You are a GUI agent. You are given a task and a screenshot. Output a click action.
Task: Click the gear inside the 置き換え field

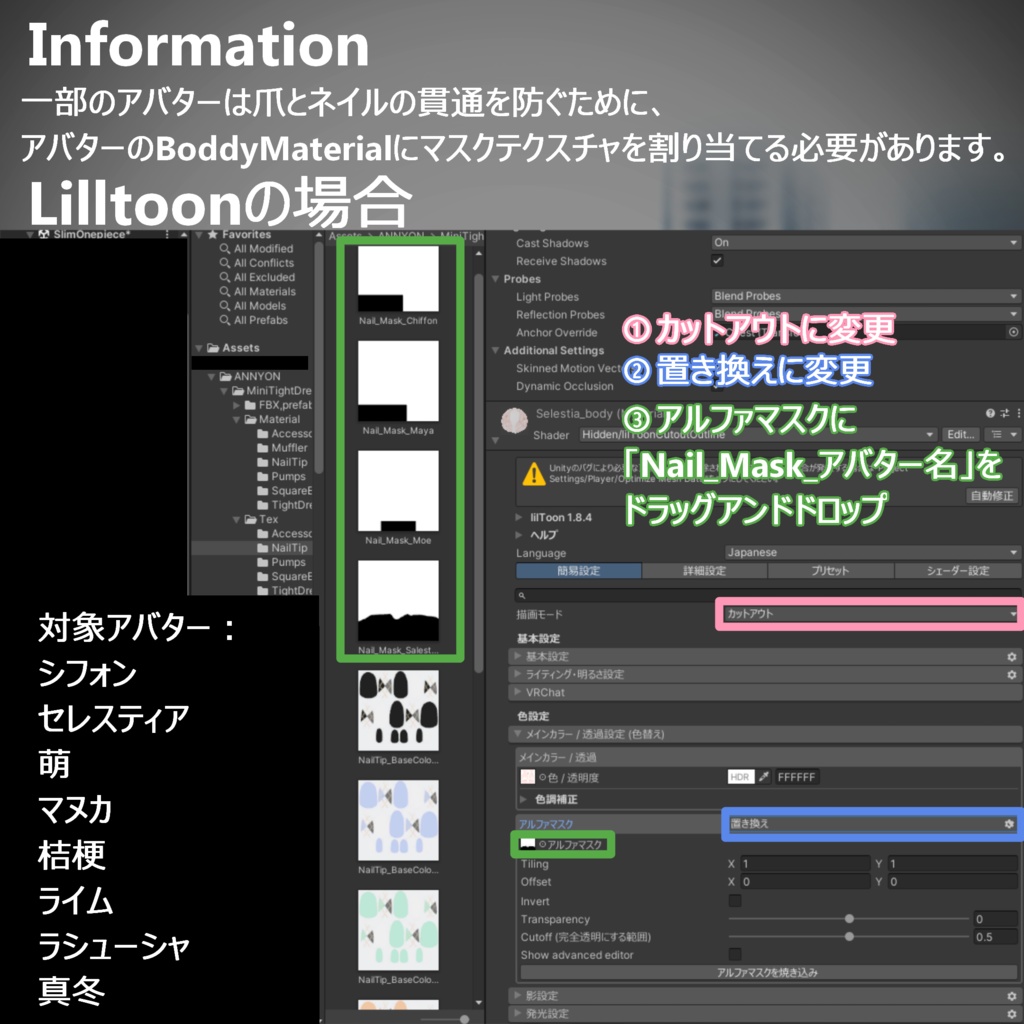tap(1009, 824)
